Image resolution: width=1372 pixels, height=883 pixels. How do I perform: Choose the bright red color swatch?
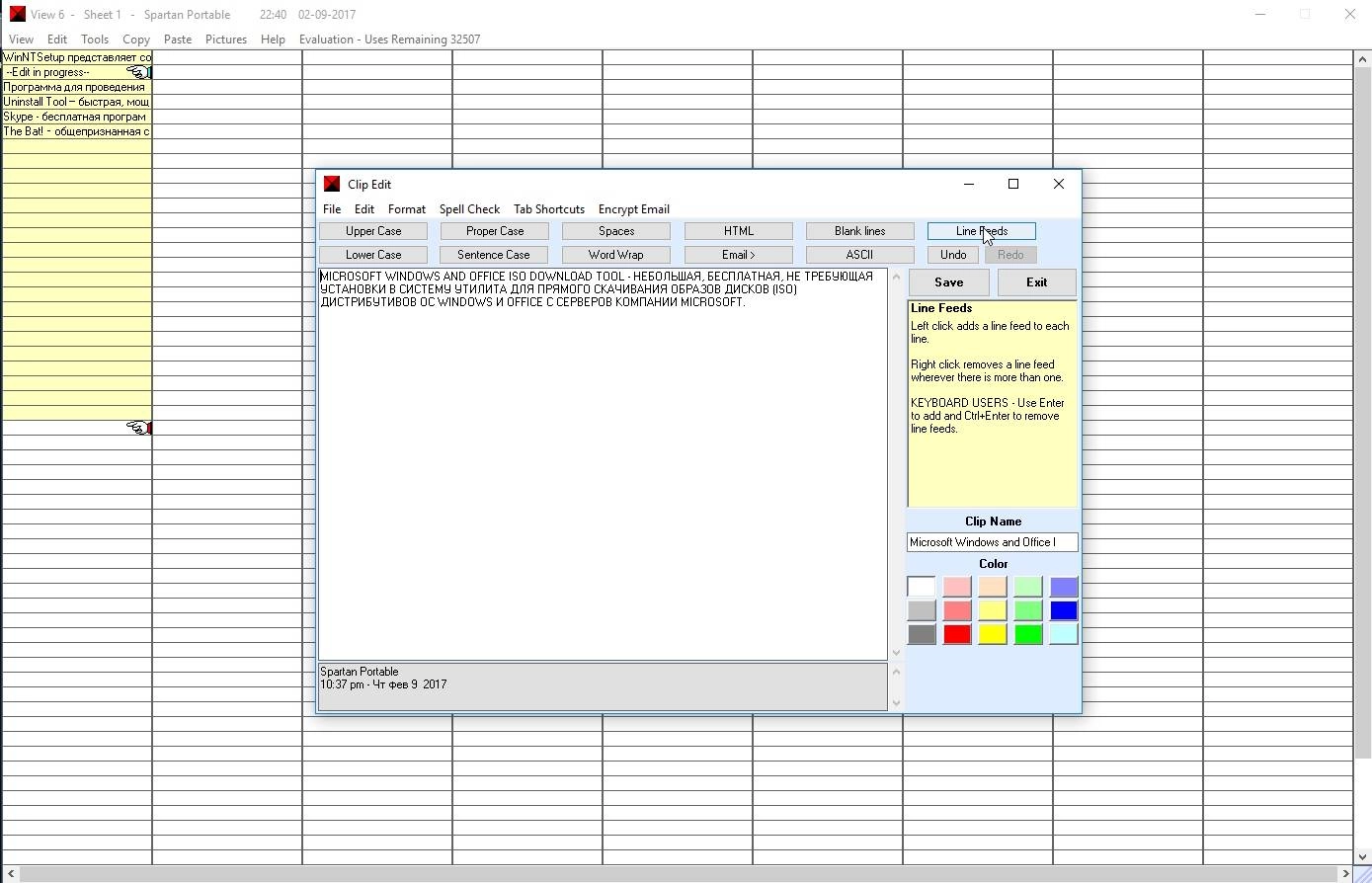(x=956, y=634)
